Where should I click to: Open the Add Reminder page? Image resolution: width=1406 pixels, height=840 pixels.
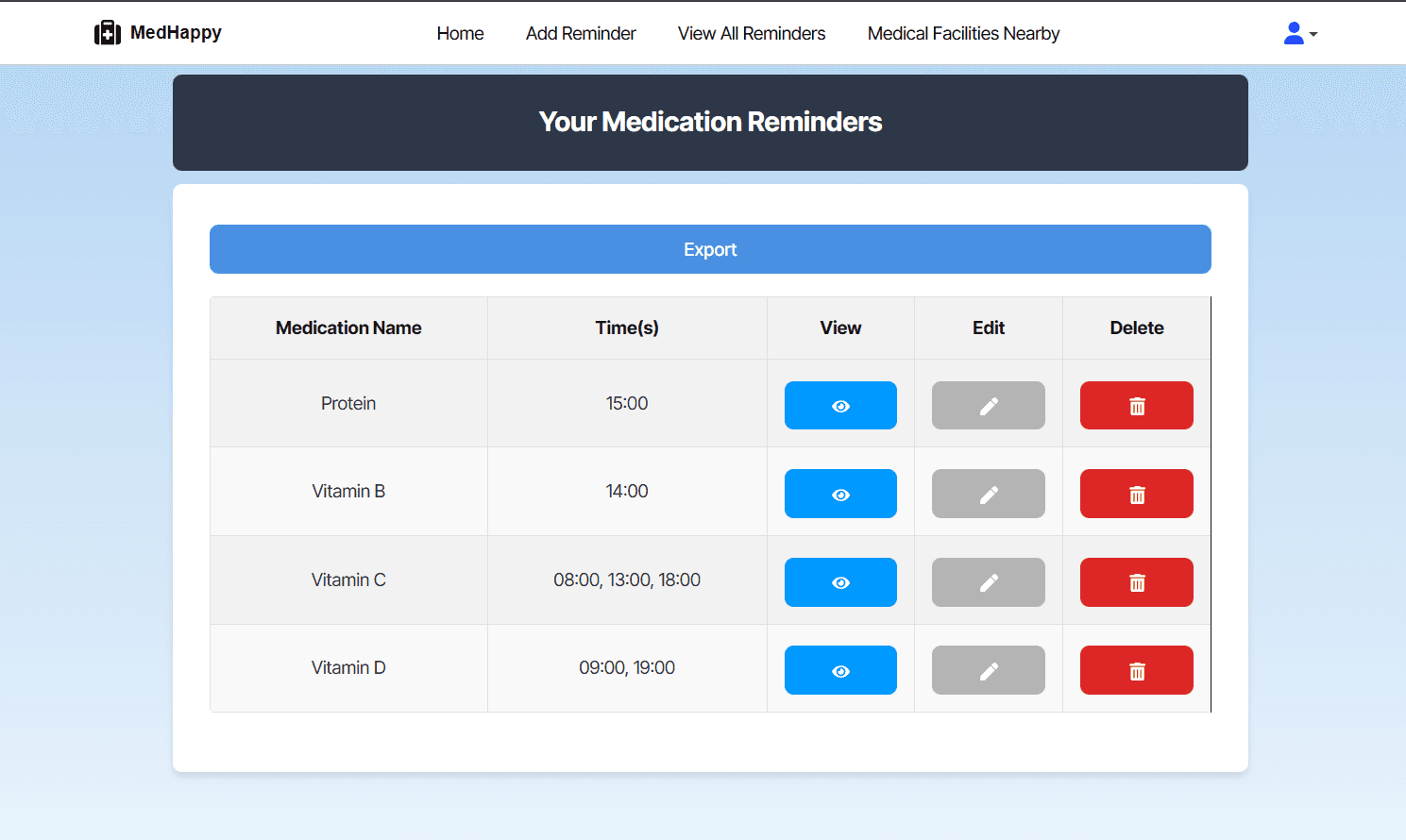tap(581, 34)
